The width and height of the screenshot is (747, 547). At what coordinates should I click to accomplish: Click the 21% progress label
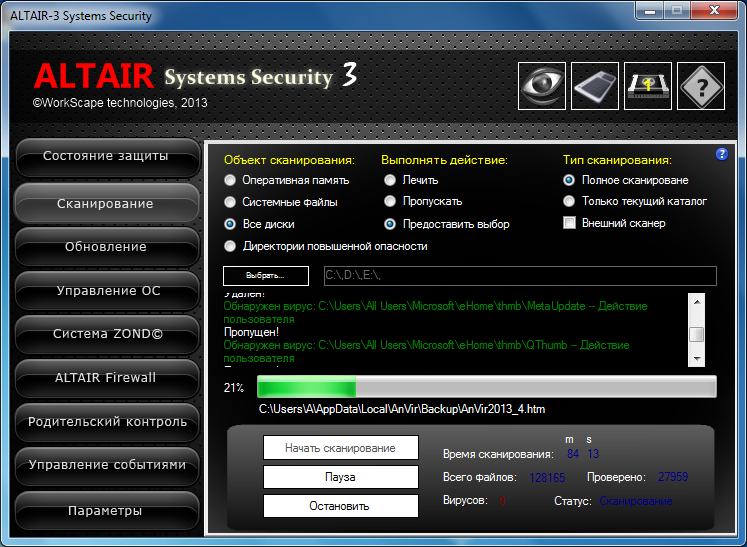[233, 388]
